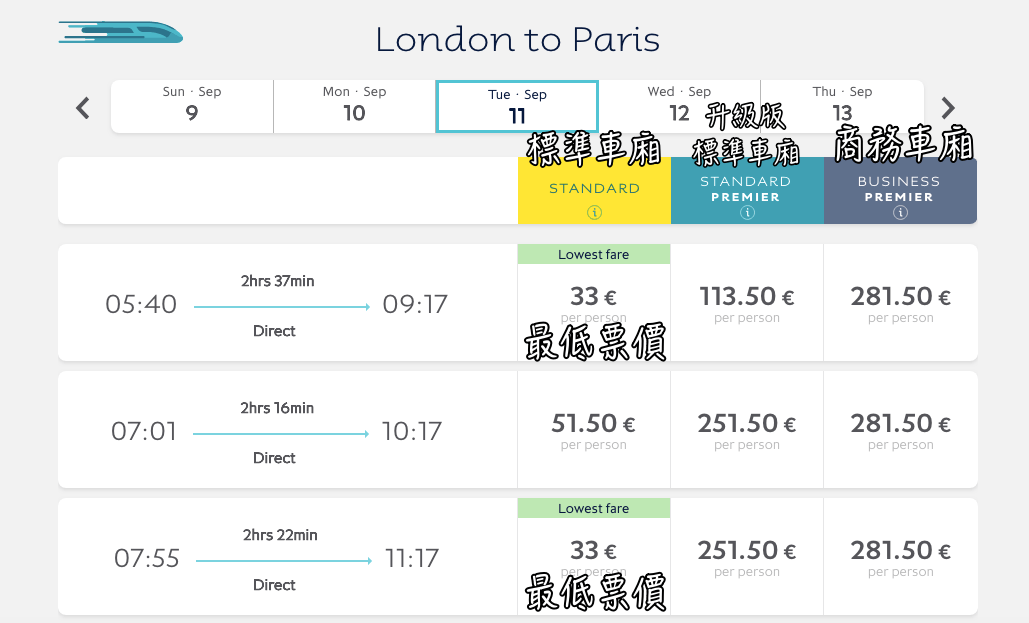Choose 33 € Standard fare for 05:40 train

coord(594,302)
